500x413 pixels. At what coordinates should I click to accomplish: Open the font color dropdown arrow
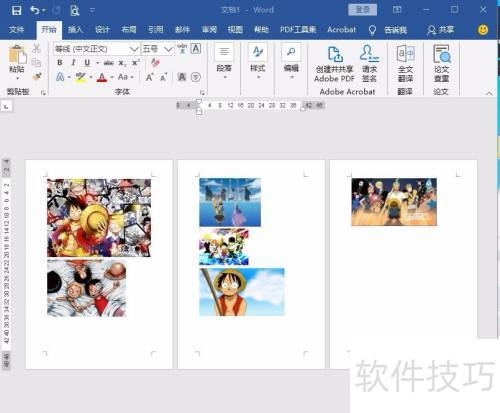point(112,77)
